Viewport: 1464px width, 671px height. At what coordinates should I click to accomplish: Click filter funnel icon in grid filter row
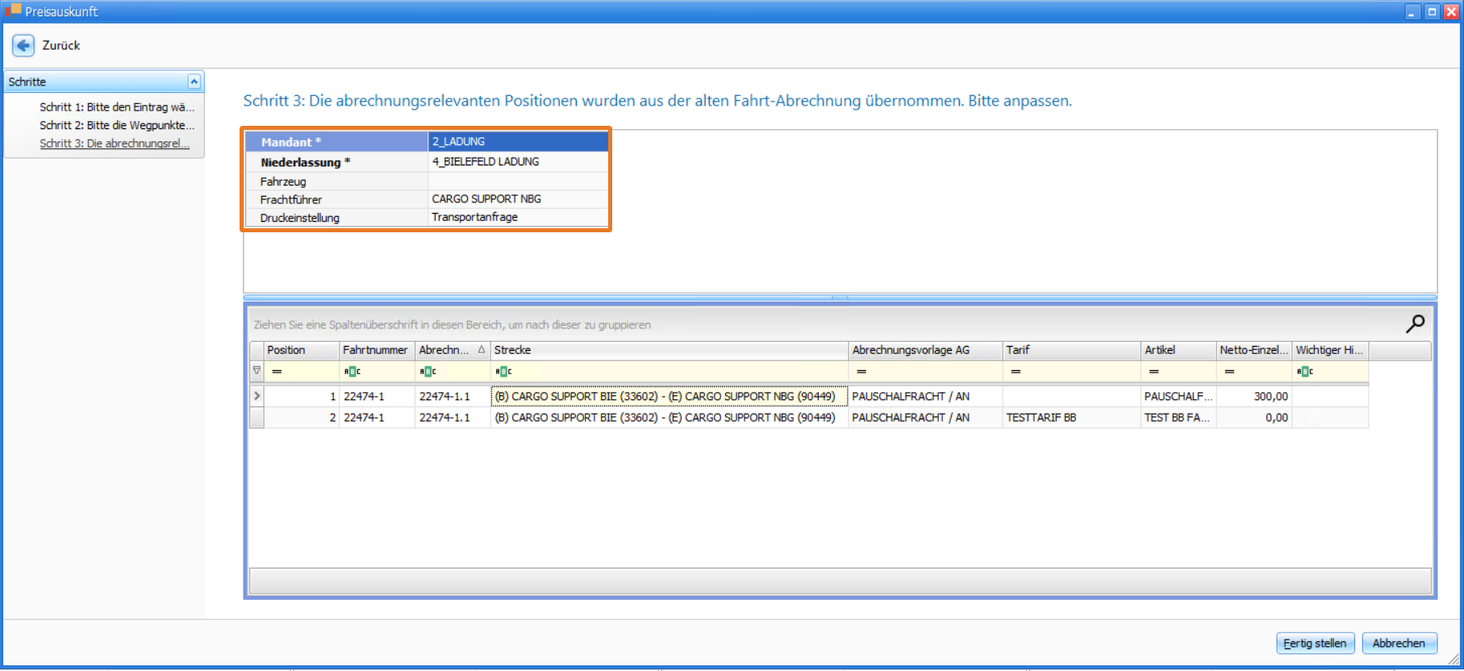[x=257, y=371]
